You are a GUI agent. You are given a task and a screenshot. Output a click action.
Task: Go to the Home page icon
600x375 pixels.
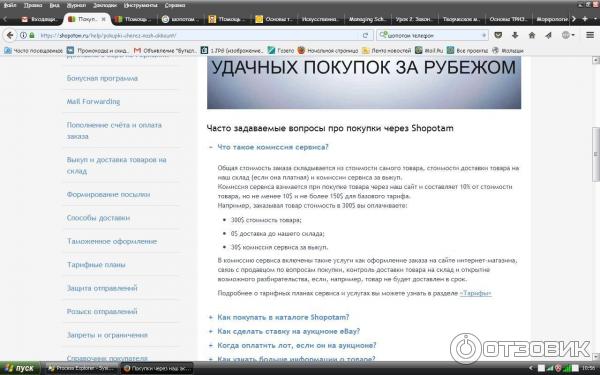click(x=532, y=35)
